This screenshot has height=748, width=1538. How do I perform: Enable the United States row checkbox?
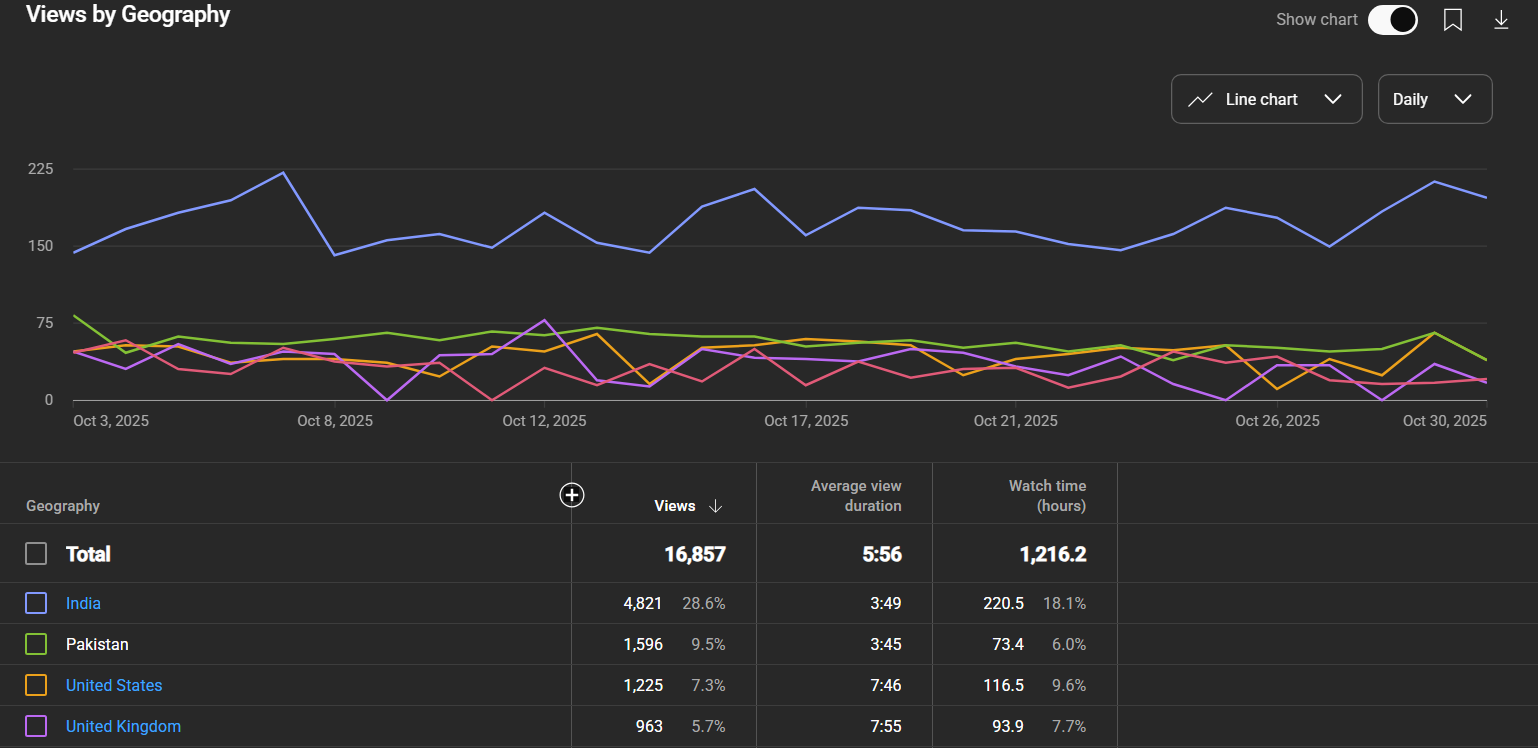[36, 685]
